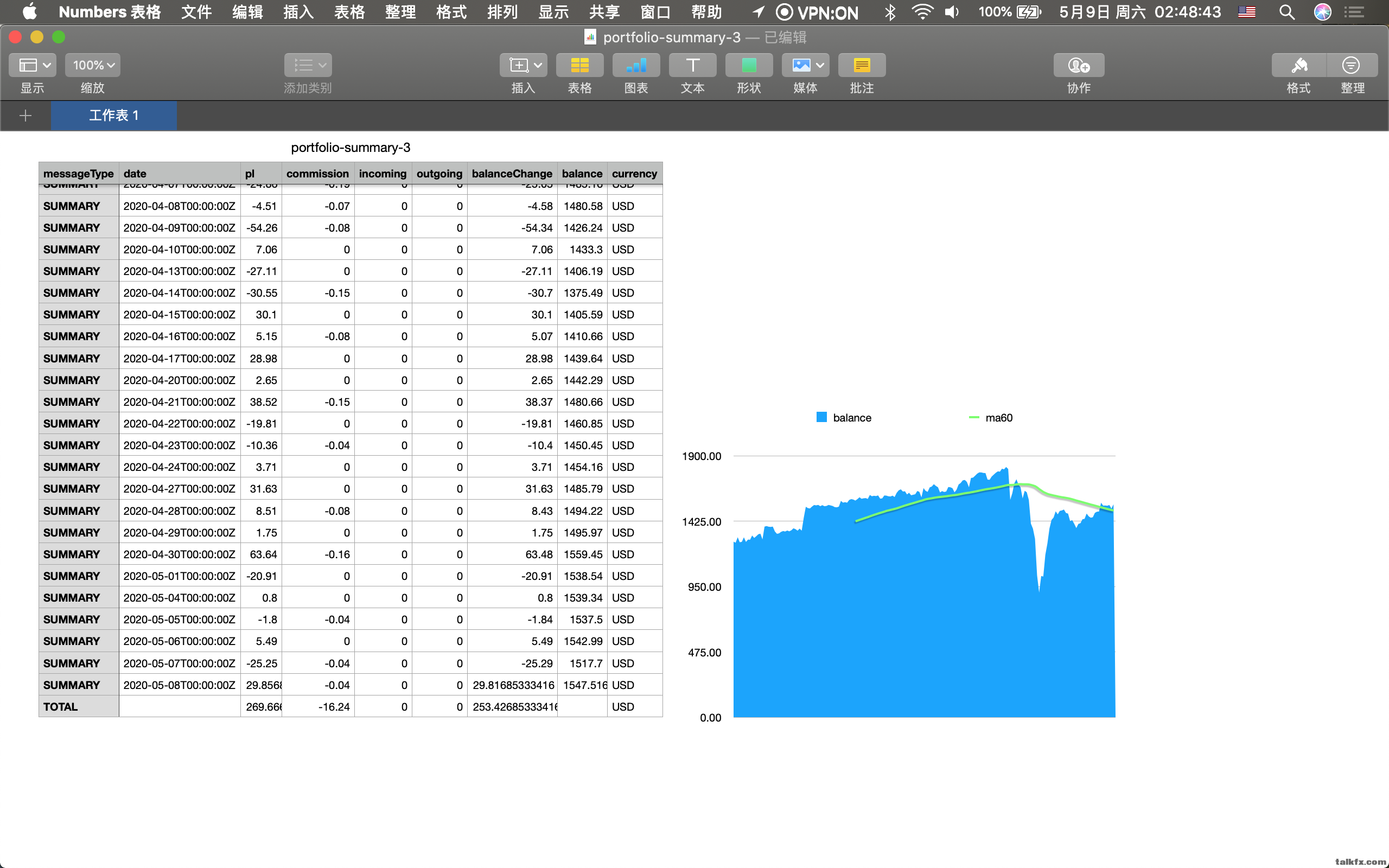The image size is (1389, 868).
Task: Click the Bluetooth menu bar icon
Action: click(890, 12)
